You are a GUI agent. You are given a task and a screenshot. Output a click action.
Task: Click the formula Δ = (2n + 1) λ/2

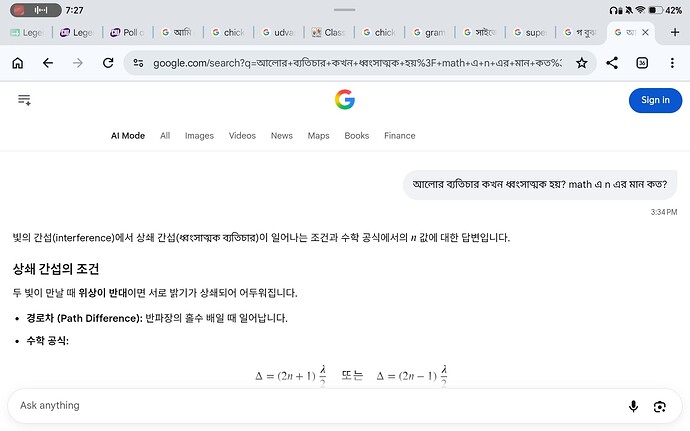pos(290,376)
